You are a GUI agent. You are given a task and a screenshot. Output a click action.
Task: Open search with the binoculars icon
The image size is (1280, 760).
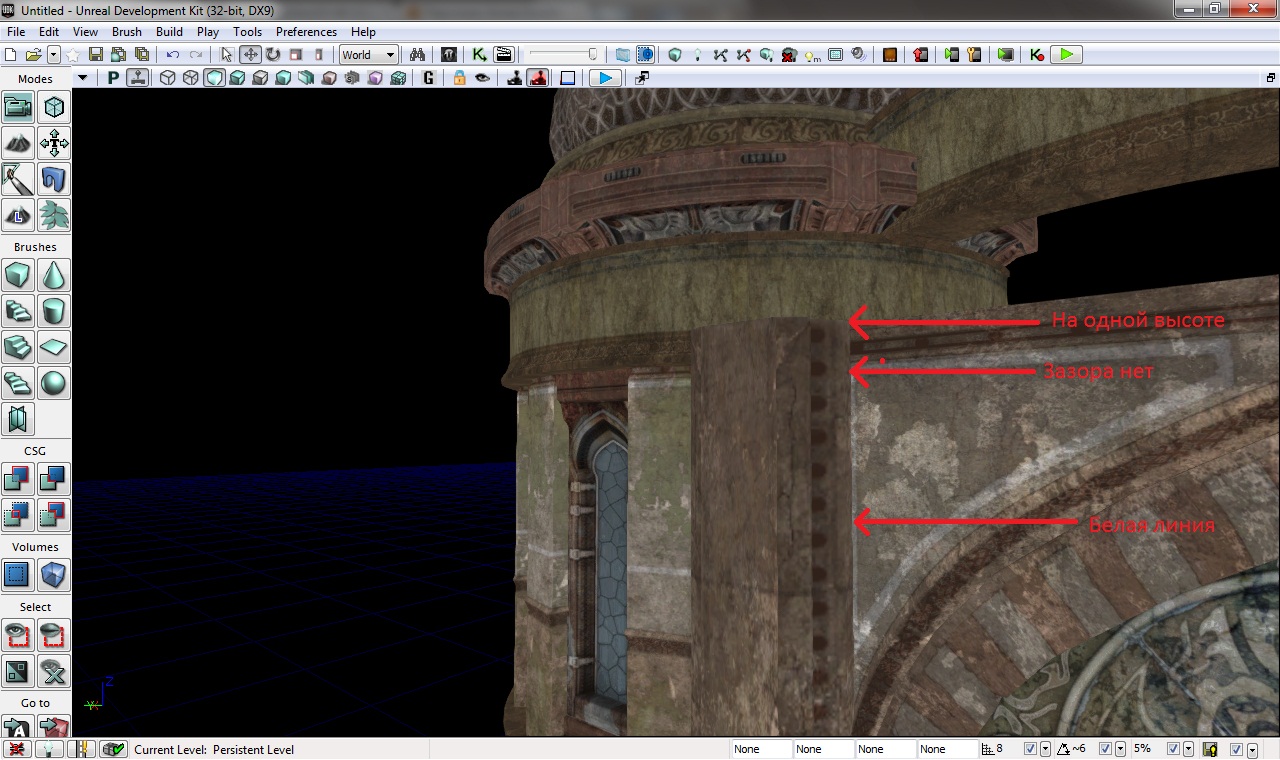pyautogui.click(x=419, y=55)
